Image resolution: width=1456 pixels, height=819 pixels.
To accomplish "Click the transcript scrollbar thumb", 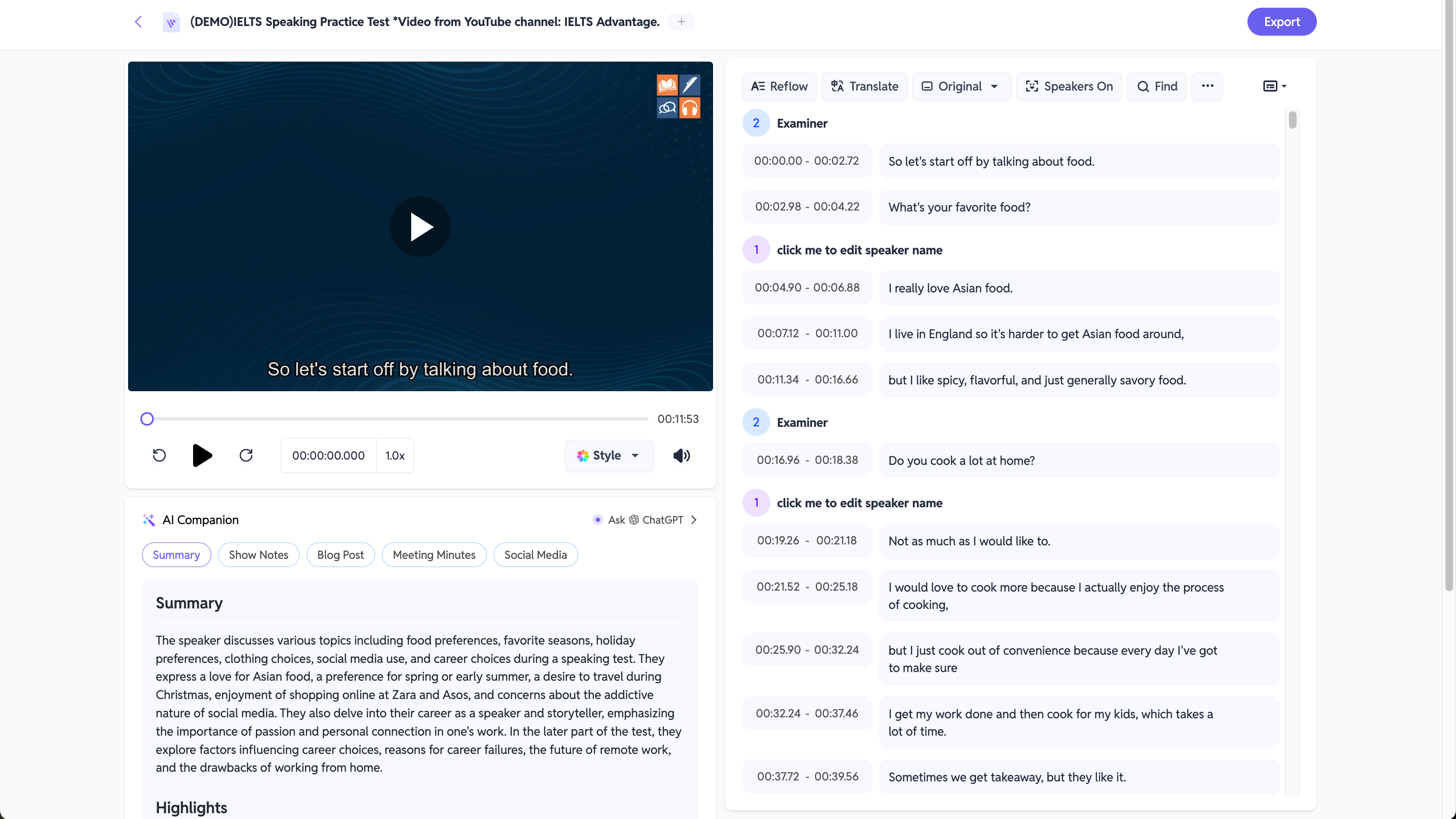I will pyautogui.click(x=1293, y=120).
